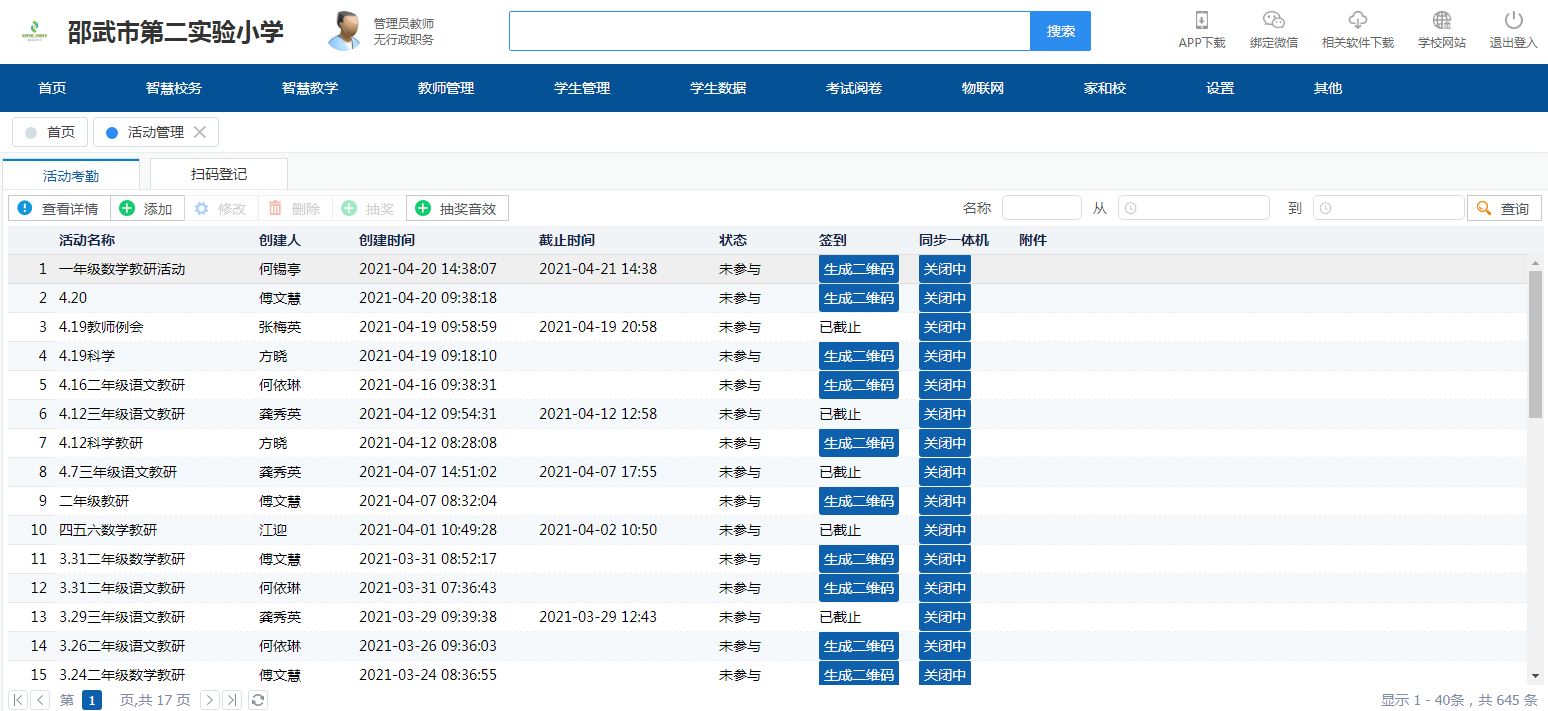Toggle 关闭中 sync for 3.31二年级数学教研
Image resolution: width=1548 pixels, height=711 pixels.
tap(945, 559)
